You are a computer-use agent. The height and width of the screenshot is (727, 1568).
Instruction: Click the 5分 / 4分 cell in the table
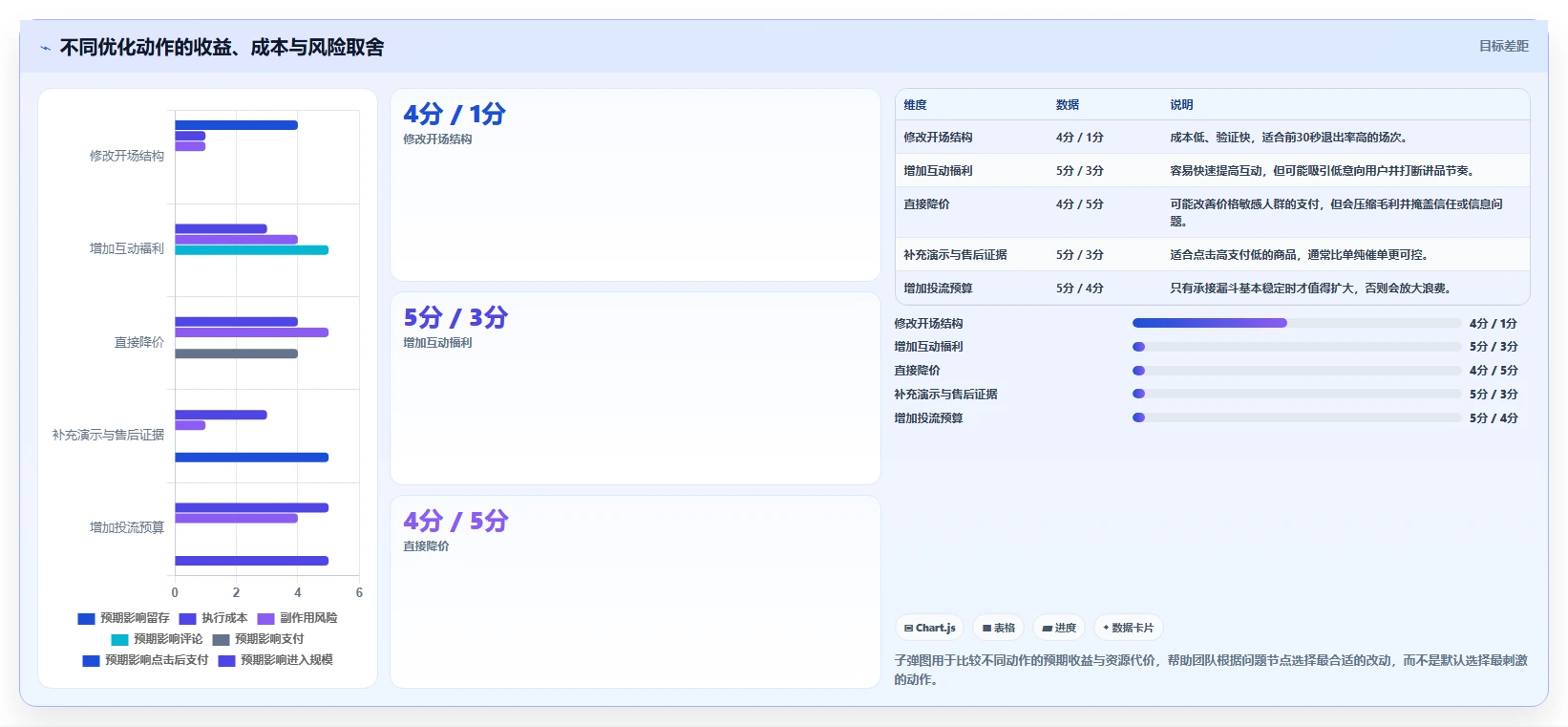1079,289
